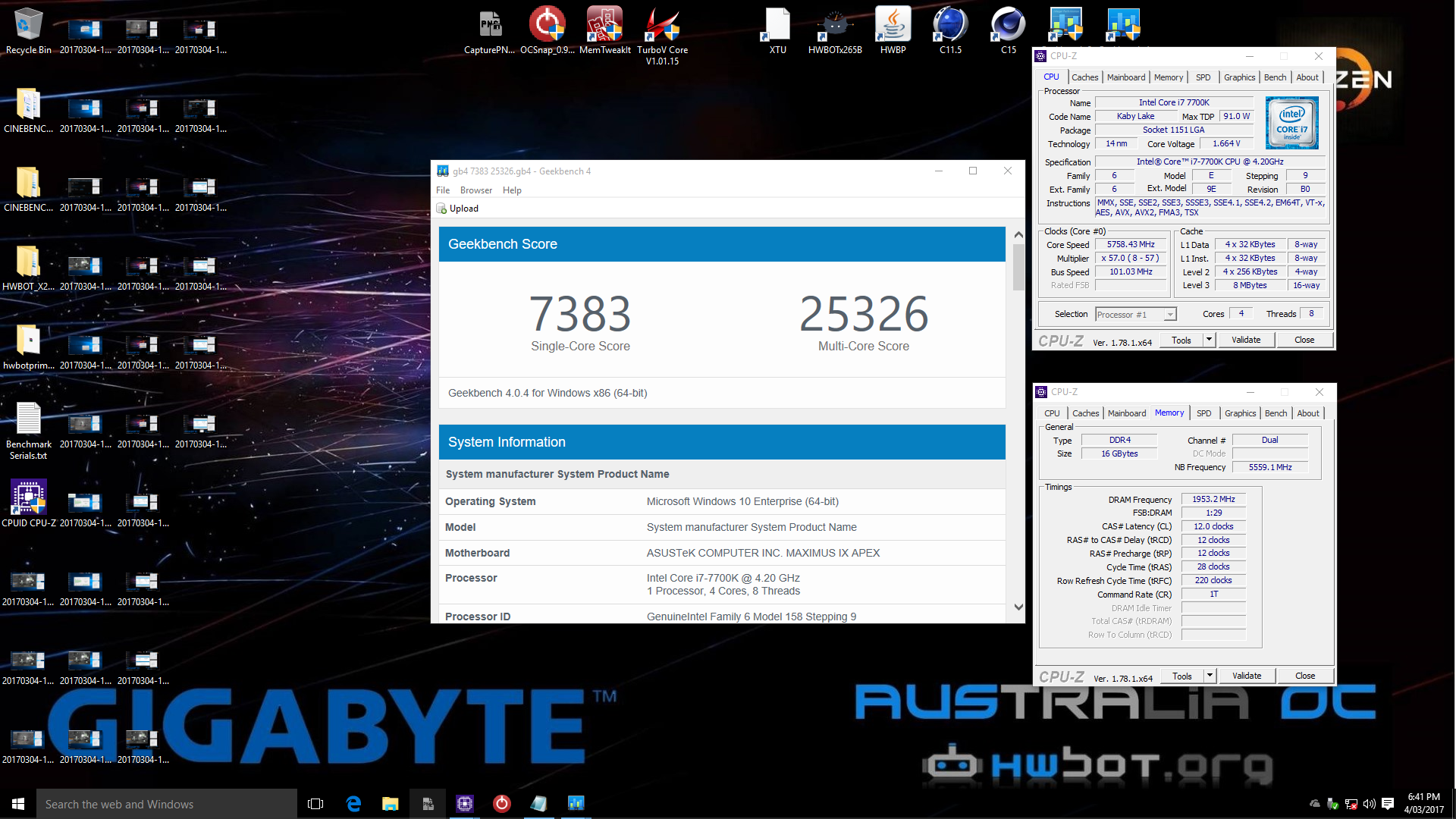1456x819 pixels.
Task: Click Geekbench scrollbar up arrow
Action: tap(1018, 235)
